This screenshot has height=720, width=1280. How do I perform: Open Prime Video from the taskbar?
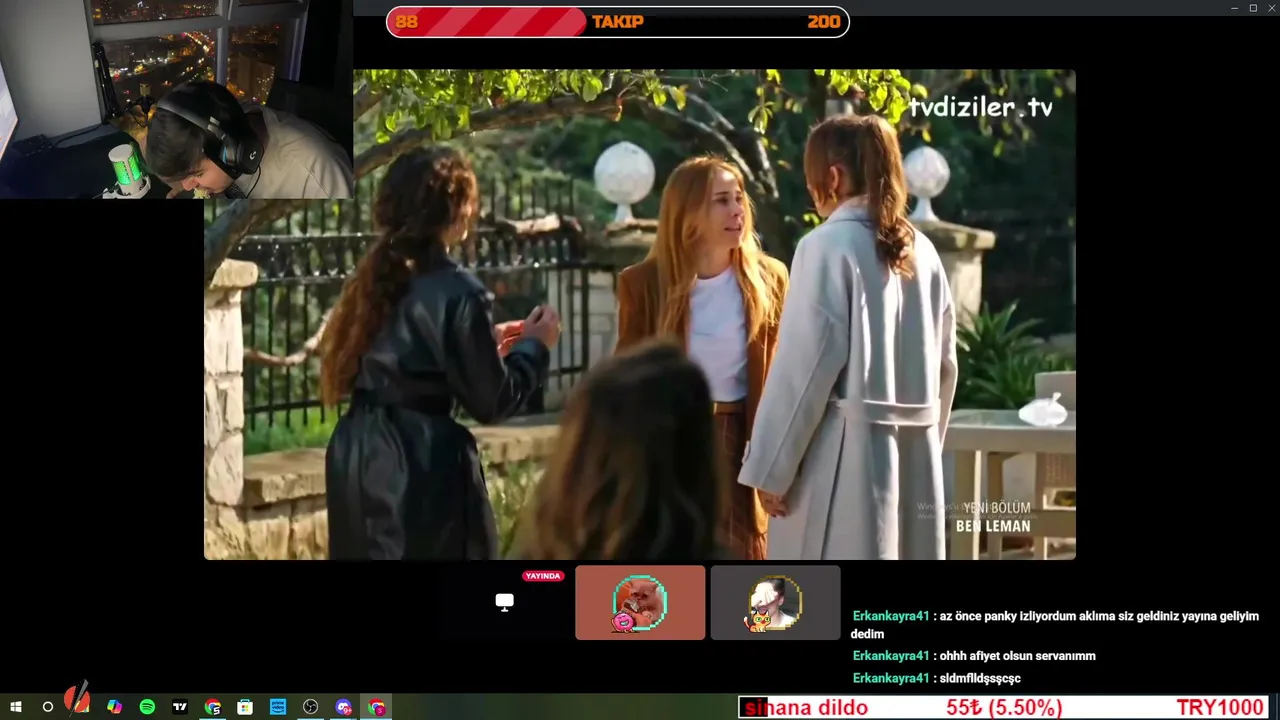[x=278, y=707]
